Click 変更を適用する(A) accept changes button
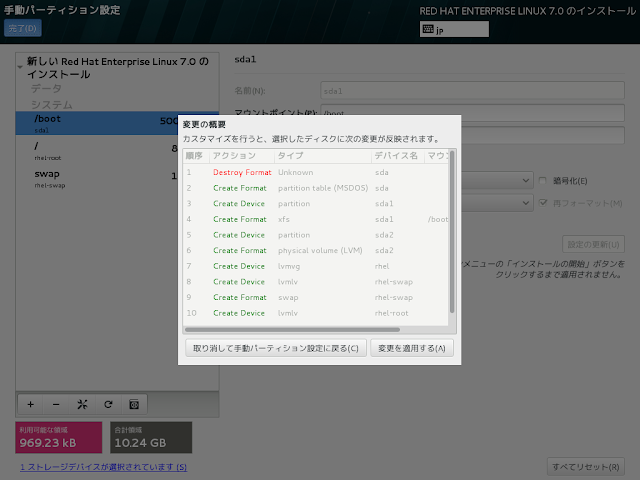Image resolution: width=640 pixels, height=480 pixels. point(412,348)
